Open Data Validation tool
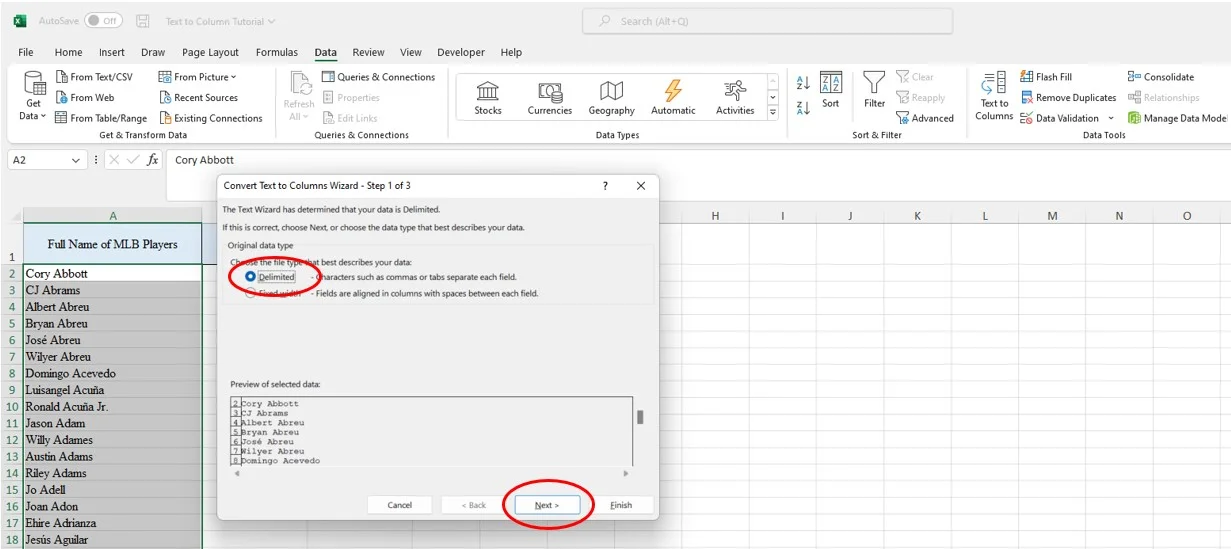1231x549 pixels. pyautogui.click(x=1059, y=118)
